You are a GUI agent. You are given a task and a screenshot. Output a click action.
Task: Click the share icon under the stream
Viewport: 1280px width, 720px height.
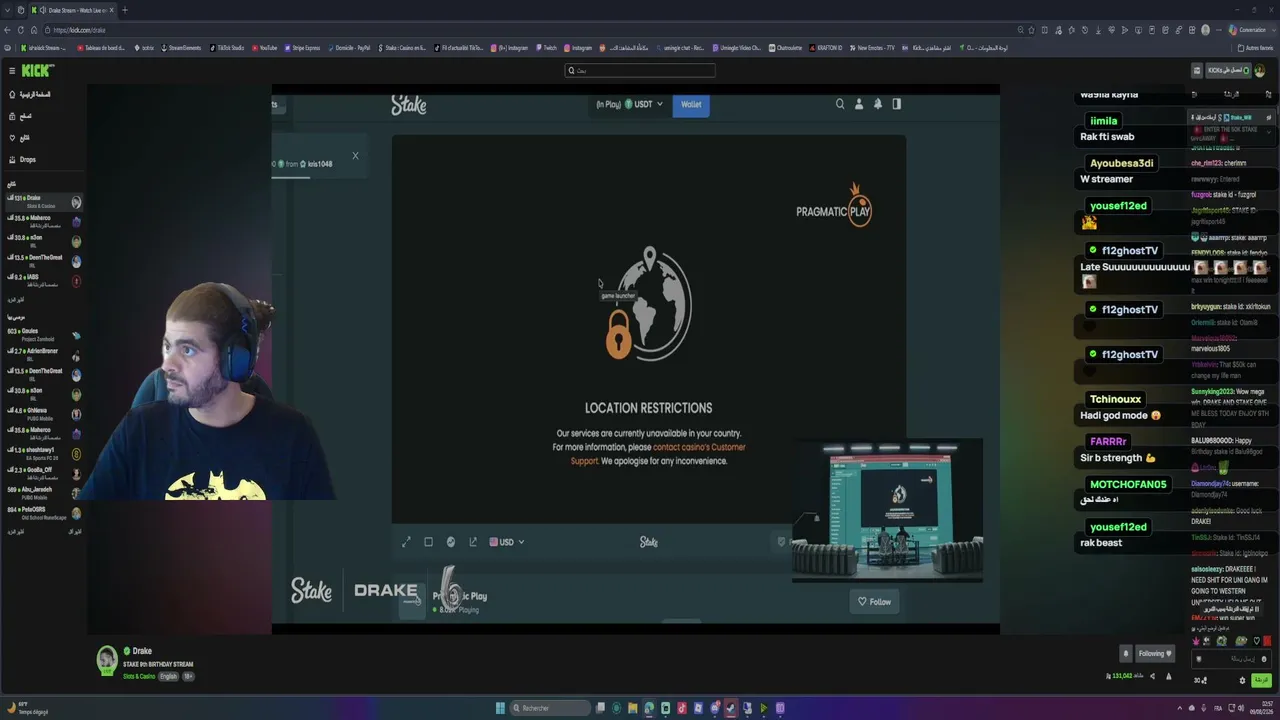pos(1152,677)
